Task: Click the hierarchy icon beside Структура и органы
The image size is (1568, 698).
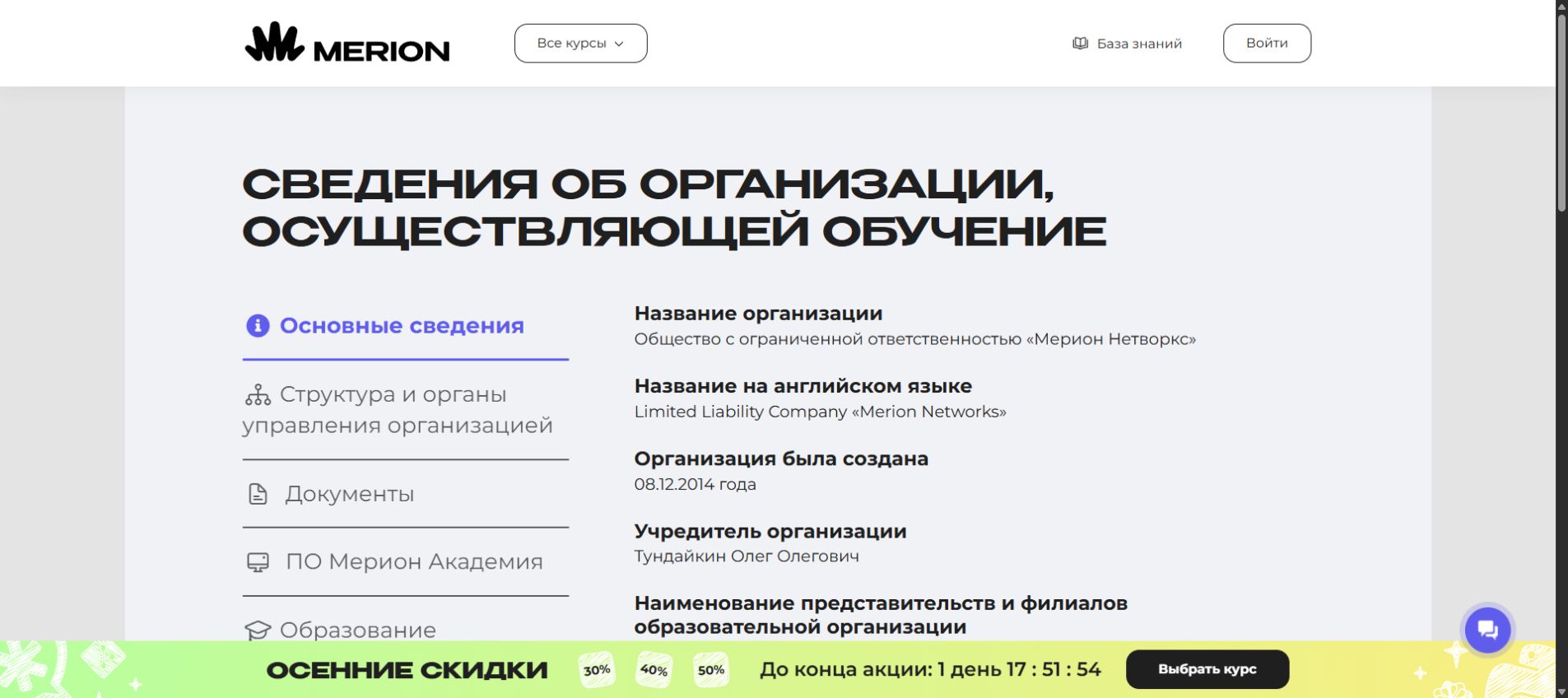Action: pyautogui.click(x=258, y=395)
